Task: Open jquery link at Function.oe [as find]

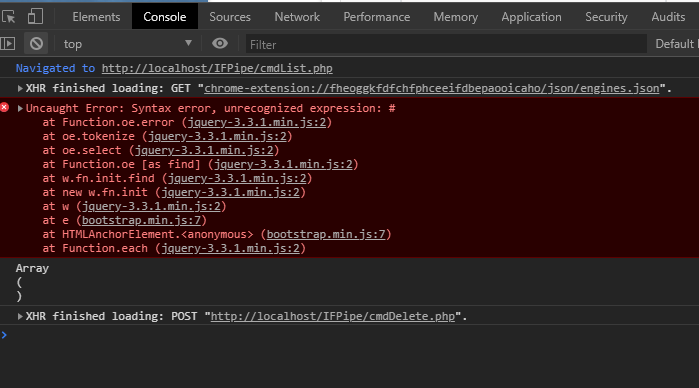Action: [x=283, y=164]
